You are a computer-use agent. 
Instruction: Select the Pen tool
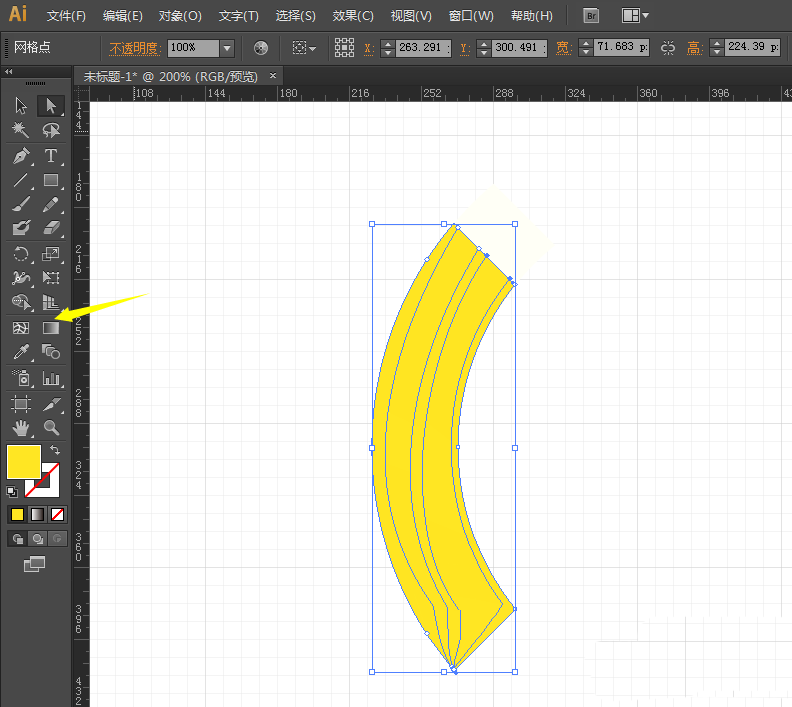tap(21, 156)
